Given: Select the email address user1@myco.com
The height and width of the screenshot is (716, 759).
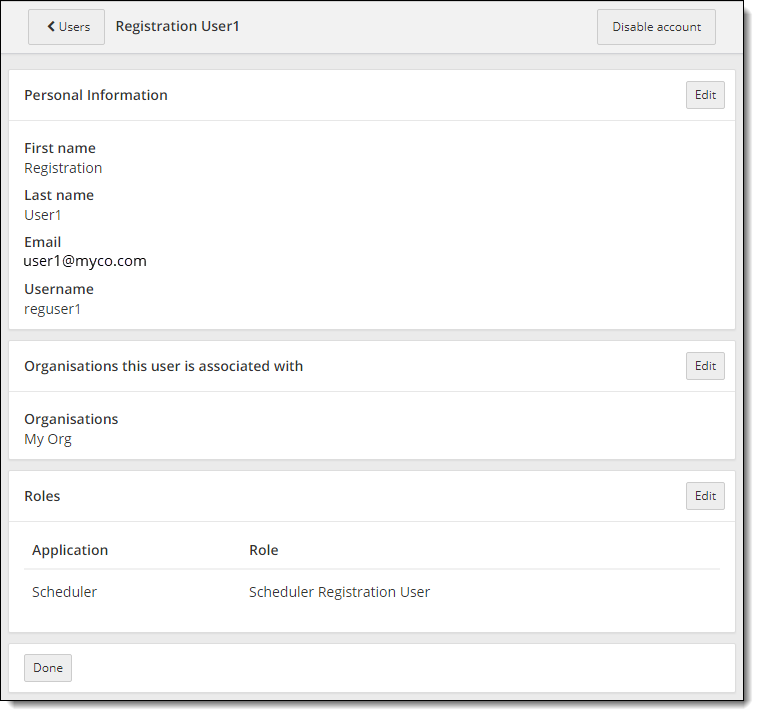Looking at the screenshot, I should click(x=85, y=261).
